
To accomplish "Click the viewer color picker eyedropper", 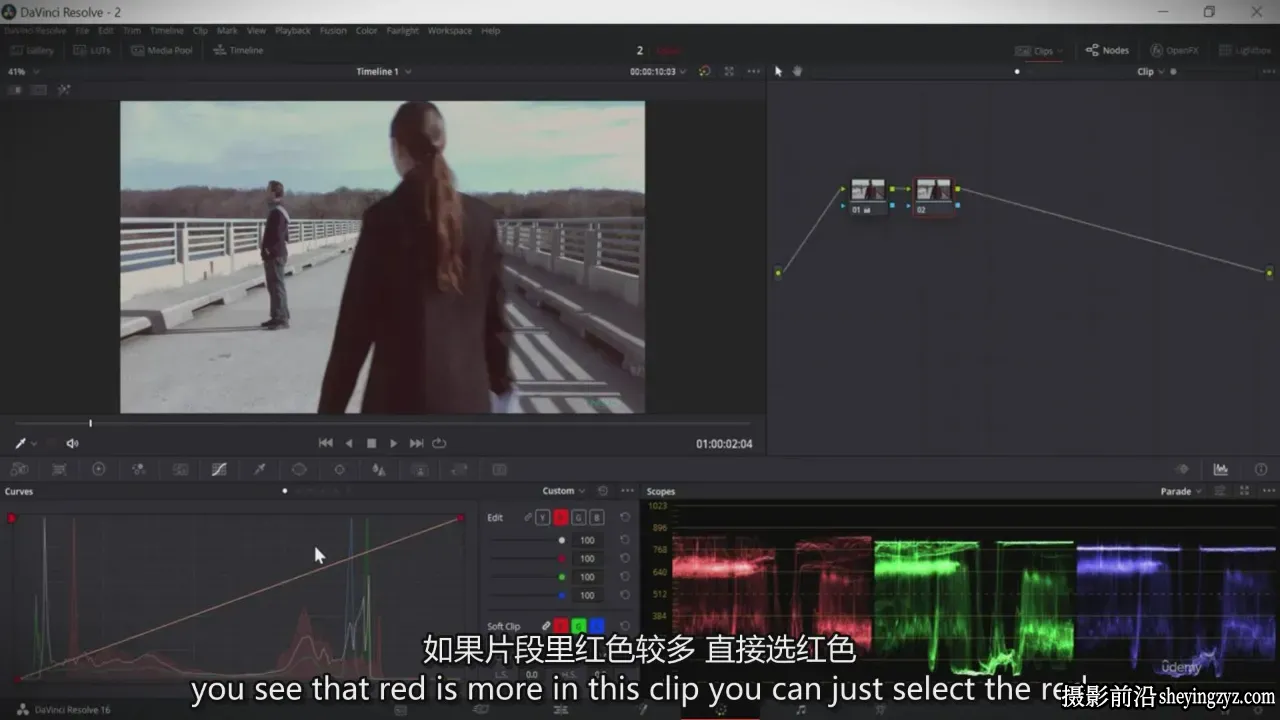I will point(19,443).
